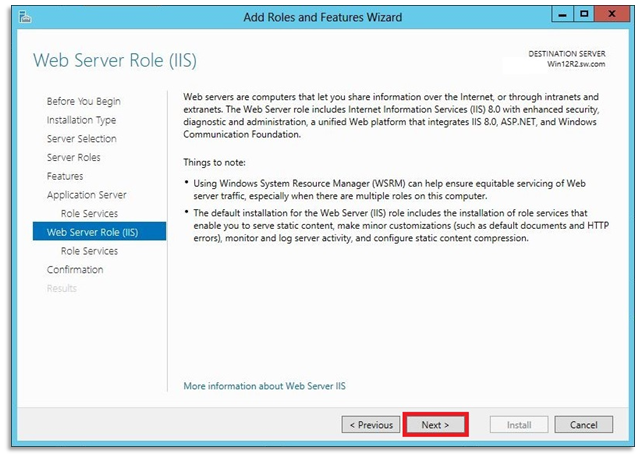Screen dimensions: 640x458
Task: Go to the Confirmation step
Action: (75, 270)
